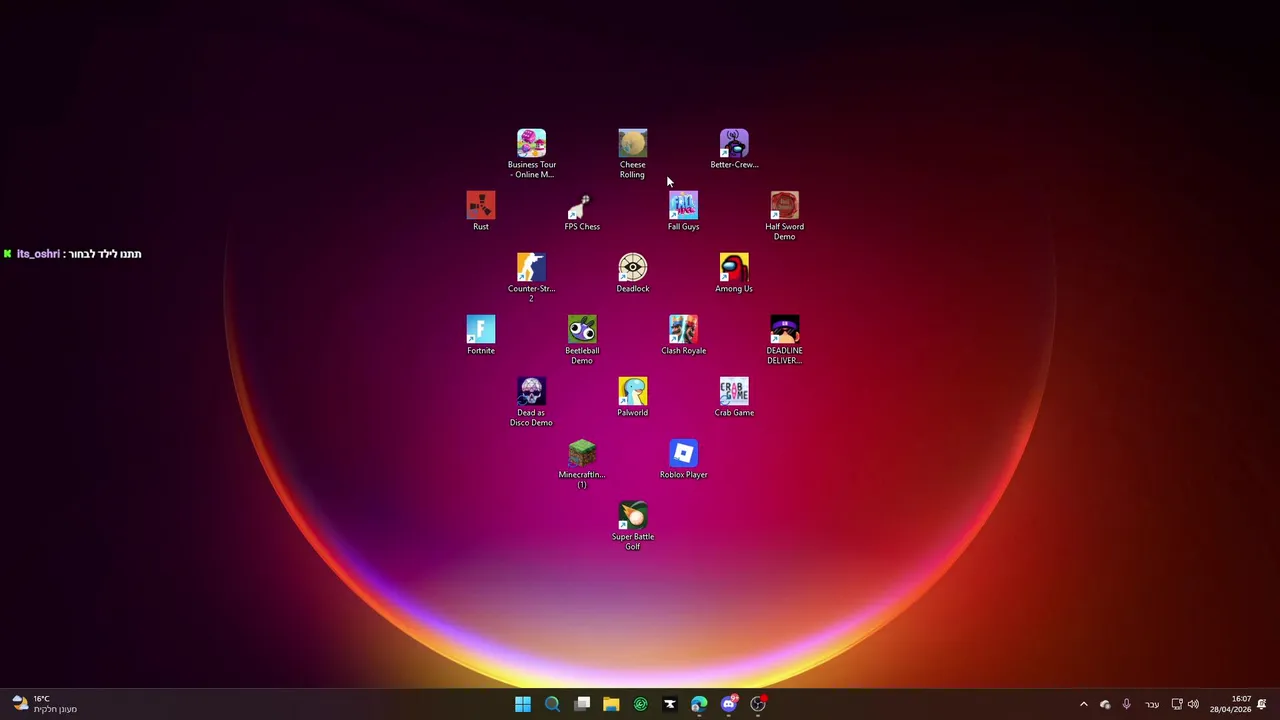Viewport: 1280px width, 720px height.
Task: Open the Windows Start menu
Action: tap(523, 704)
